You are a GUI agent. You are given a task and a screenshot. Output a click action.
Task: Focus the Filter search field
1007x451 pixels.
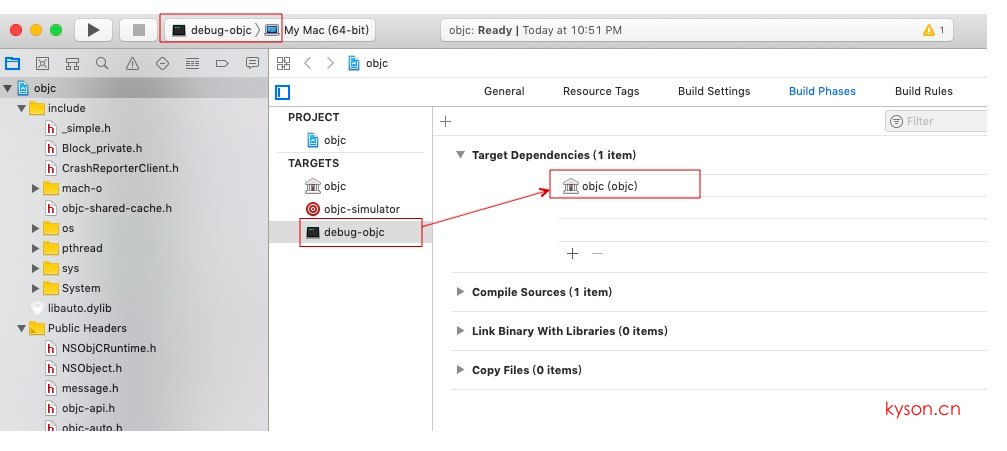pos(936,121)
